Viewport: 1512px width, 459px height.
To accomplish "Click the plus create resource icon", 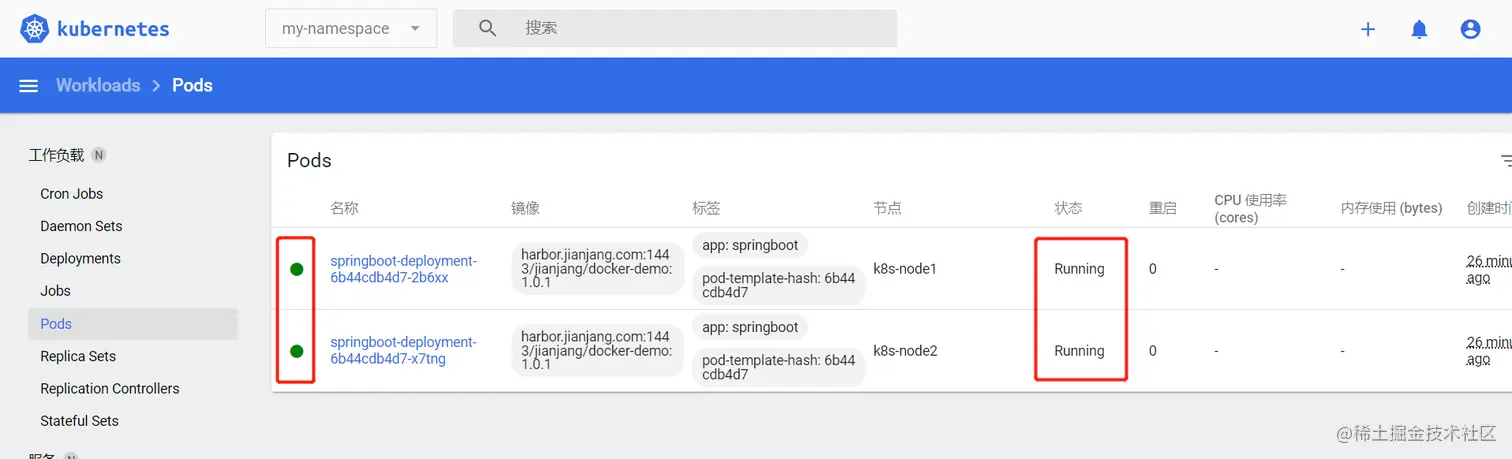I will pyautogui.click(x=1368, y=29).
